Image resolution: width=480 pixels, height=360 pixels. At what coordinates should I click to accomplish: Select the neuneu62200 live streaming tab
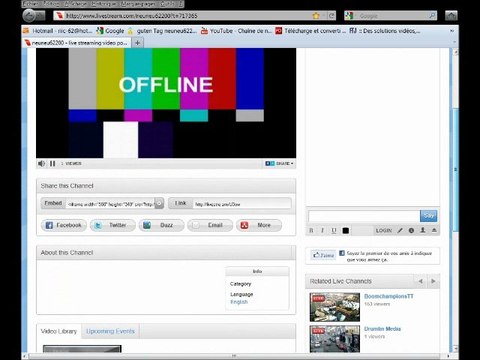point(76,43)
